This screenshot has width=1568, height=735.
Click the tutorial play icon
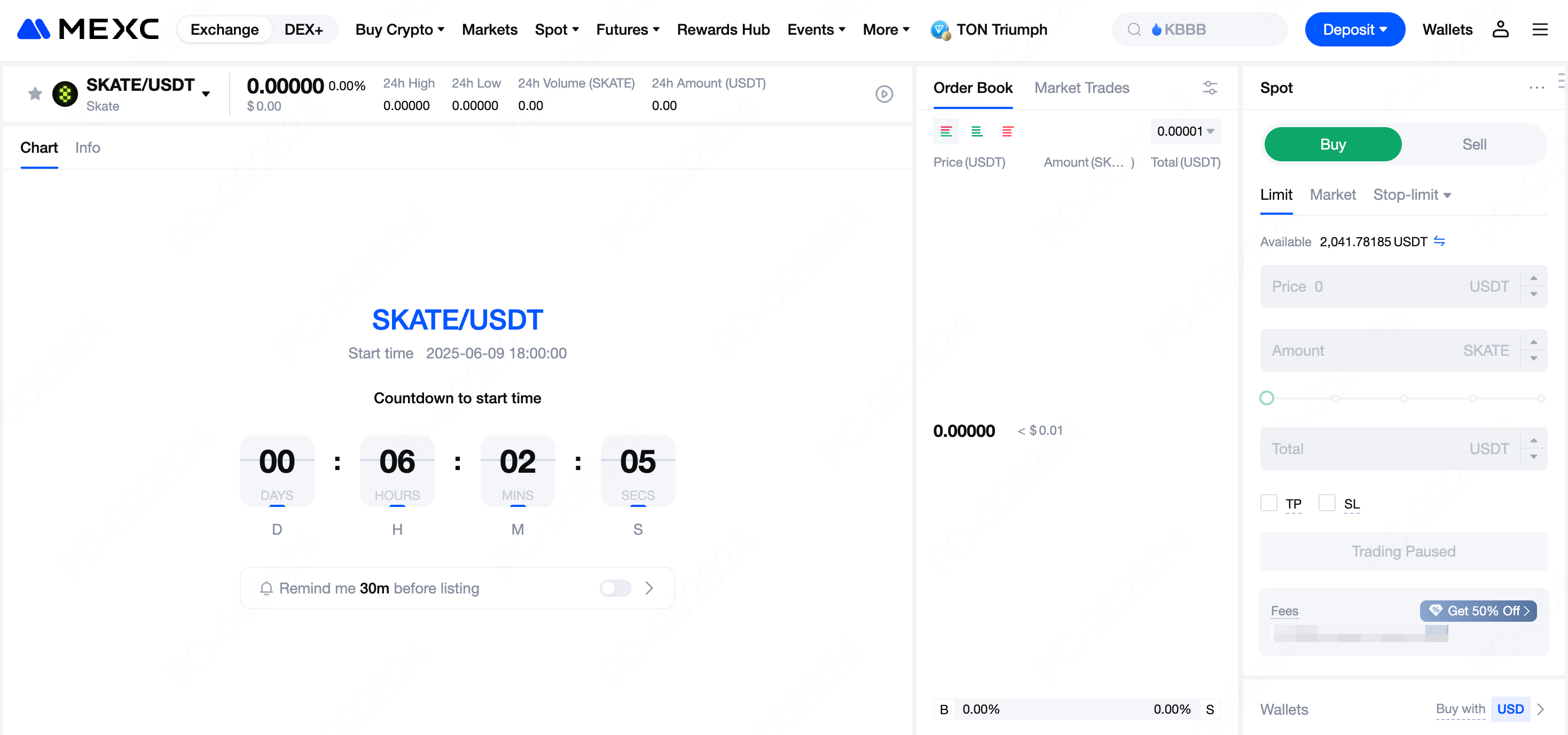(x=884, y=94)
